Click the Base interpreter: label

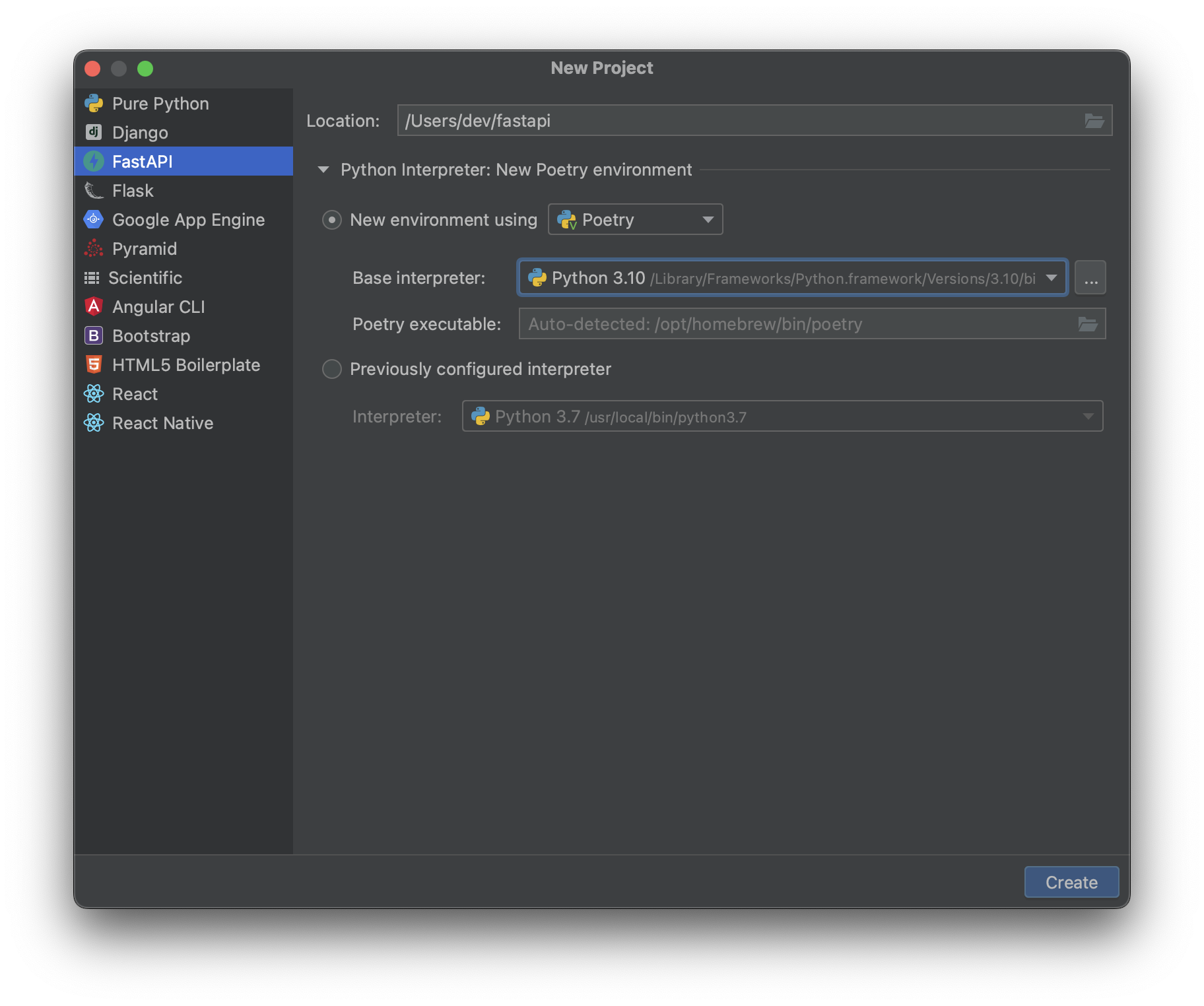pos(419,278)
